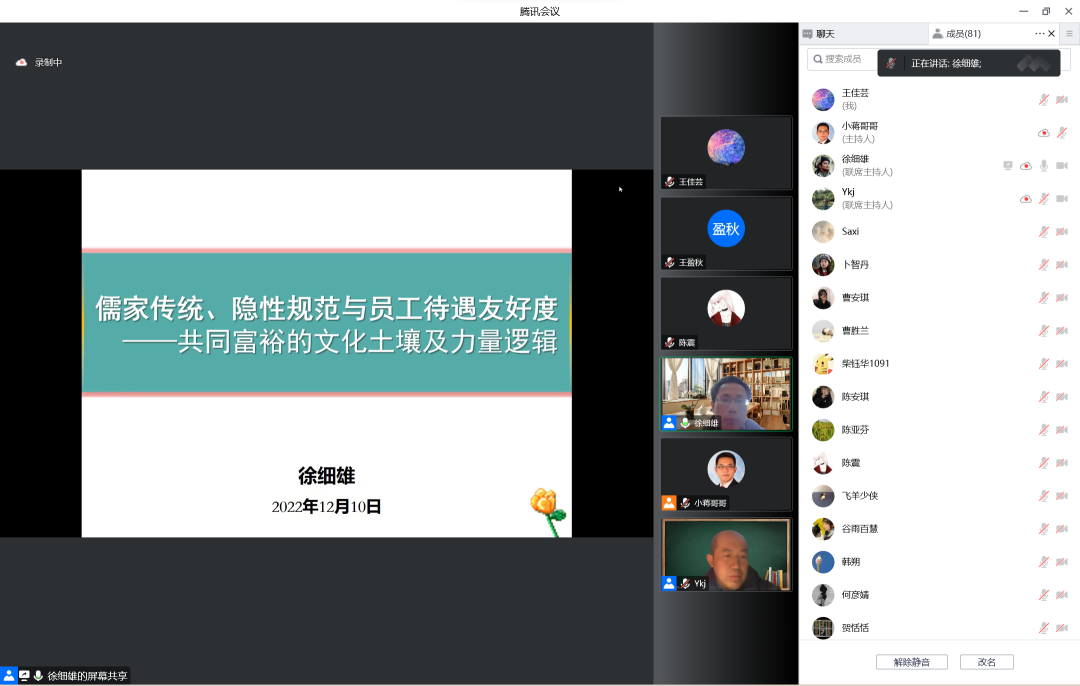Click the cloud recording icon next to 徐细雄
The image size is (1080, 686).
pos(1026,166)
